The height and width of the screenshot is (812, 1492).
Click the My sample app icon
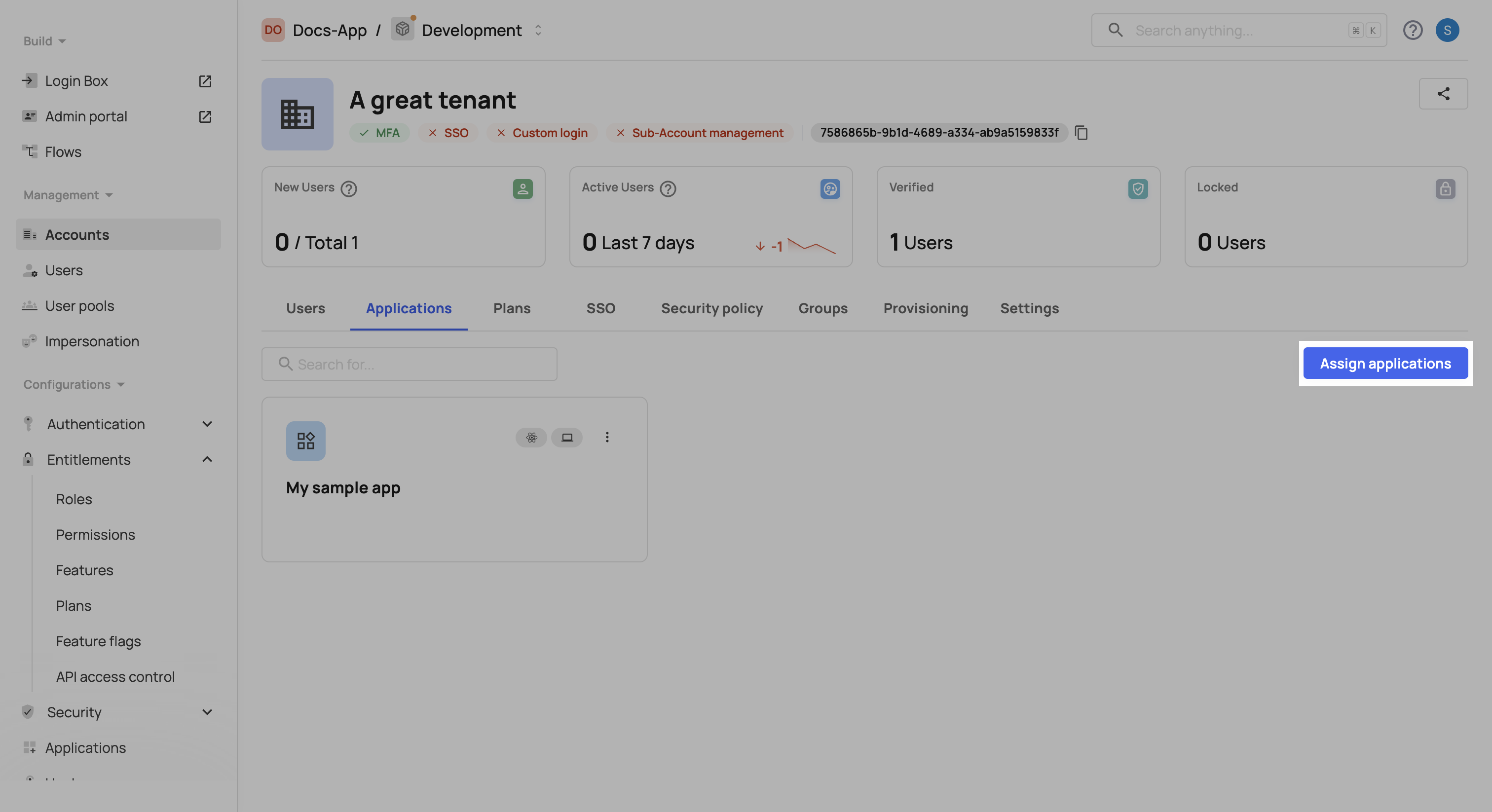(x=305, y=441)
